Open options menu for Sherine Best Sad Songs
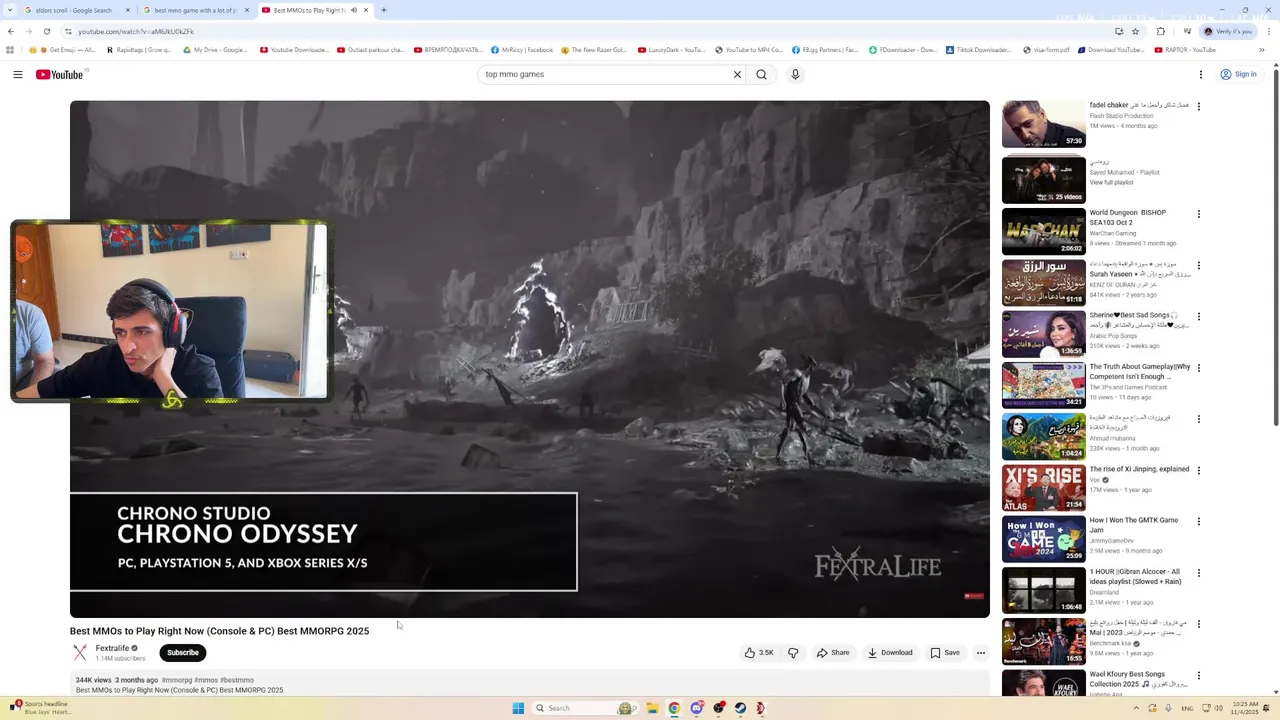This screenshot has height=720, width=1280. (1199, 317)
